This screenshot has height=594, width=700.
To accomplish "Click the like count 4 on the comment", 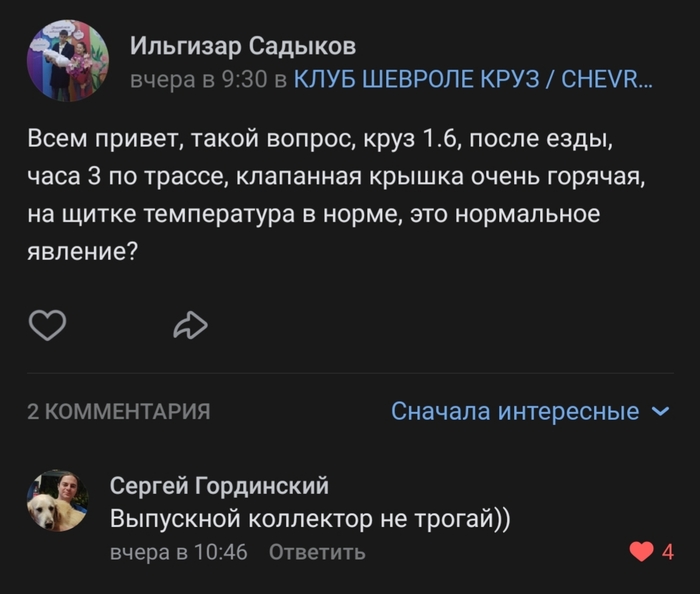I will click(668, 551).
